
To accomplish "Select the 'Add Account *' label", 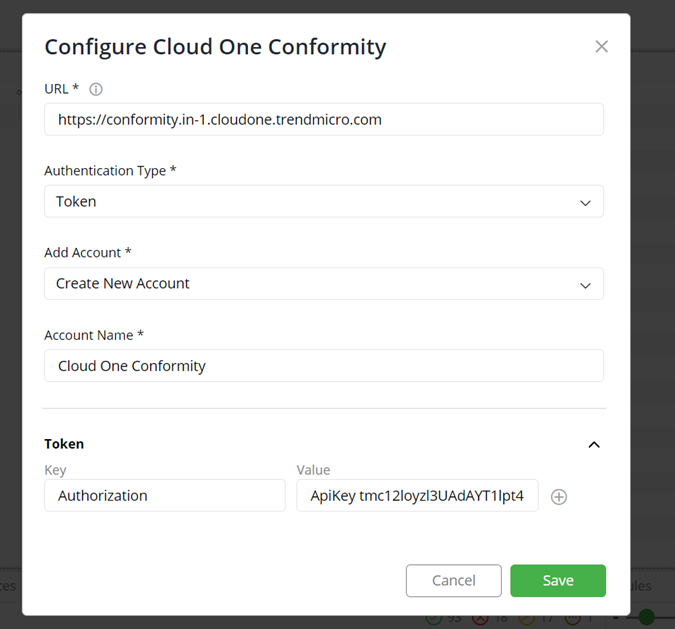I will [88, 252].
